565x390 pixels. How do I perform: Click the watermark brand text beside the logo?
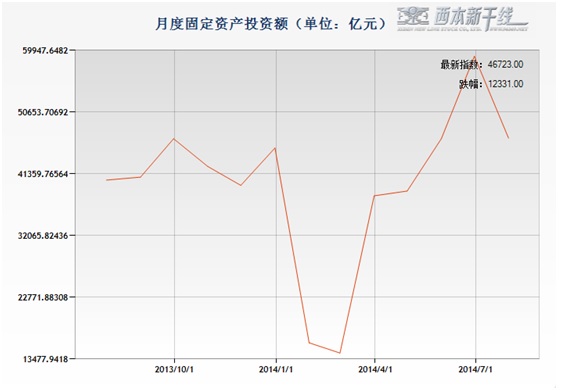(x=480, y=17)
